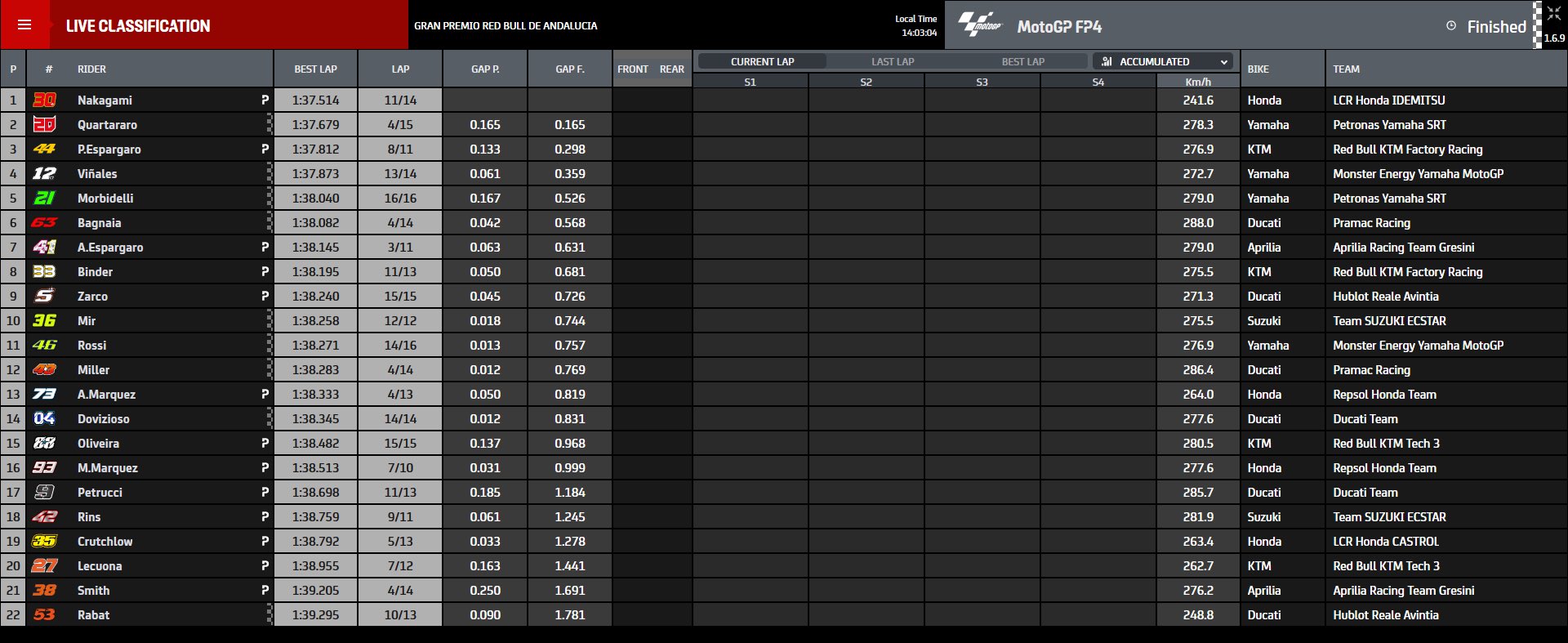The width and height of the screenshot is (1568, 643).
Task: Sort by RIDER column header
Action: tap(91, 69)
